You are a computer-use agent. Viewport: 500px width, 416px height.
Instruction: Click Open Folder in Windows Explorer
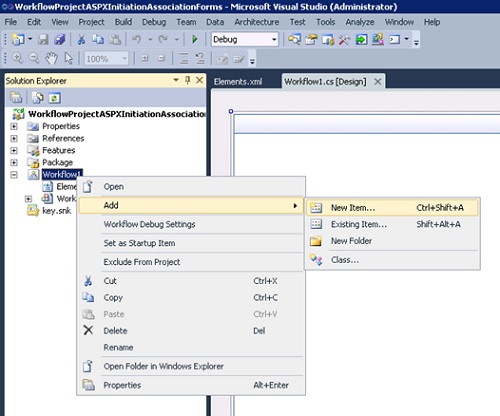click(x=191, y=366)
